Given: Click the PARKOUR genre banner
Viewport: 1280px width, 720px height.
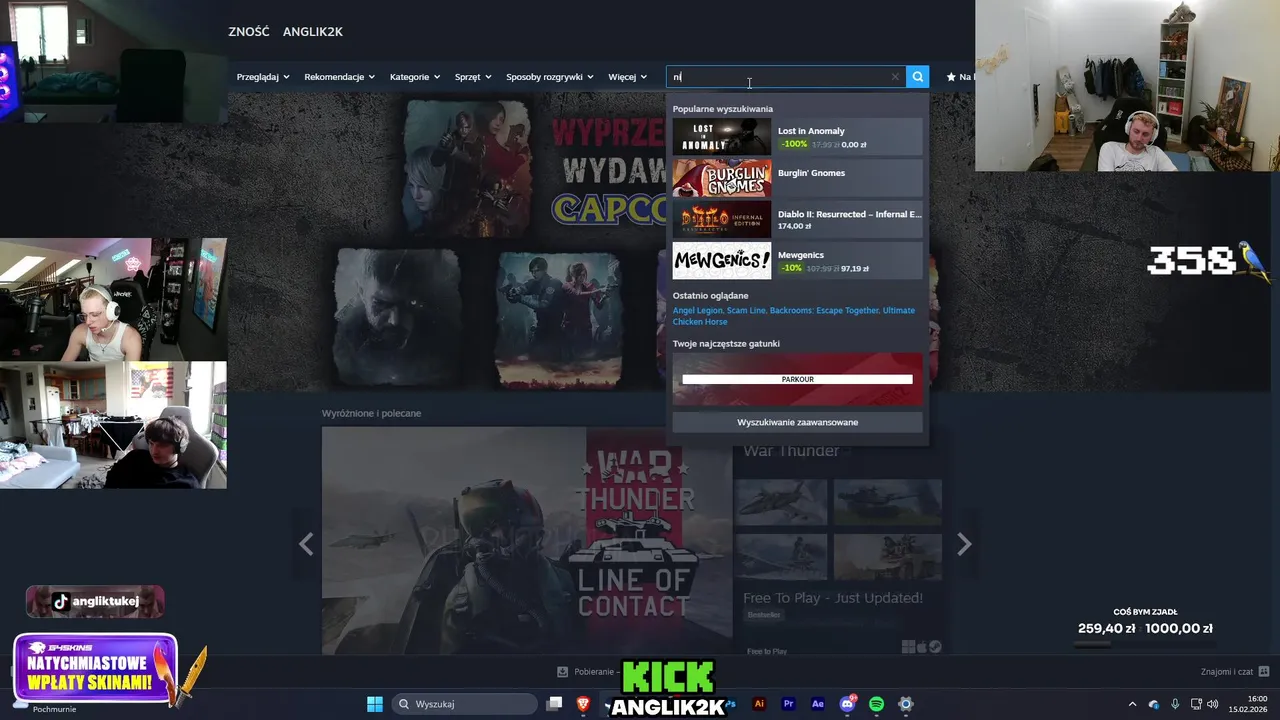Looking at the screenshot, I should coord(797,379).
